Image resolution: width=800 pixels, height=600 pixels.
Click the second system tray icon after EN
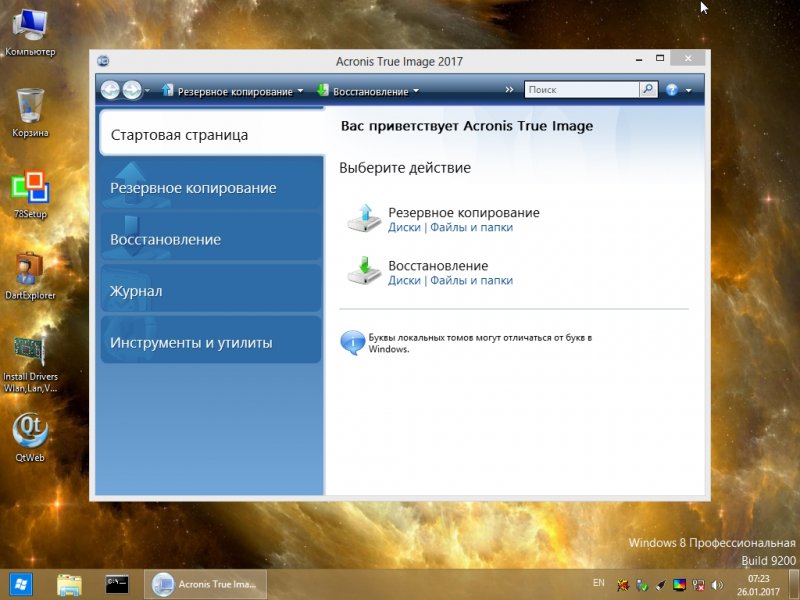click(641, 585)
